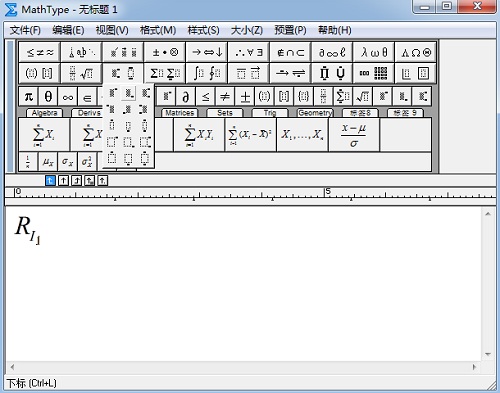Insert the fraction template from the small bar
This screenshot has width=500, height=393.
click(323, 97)
